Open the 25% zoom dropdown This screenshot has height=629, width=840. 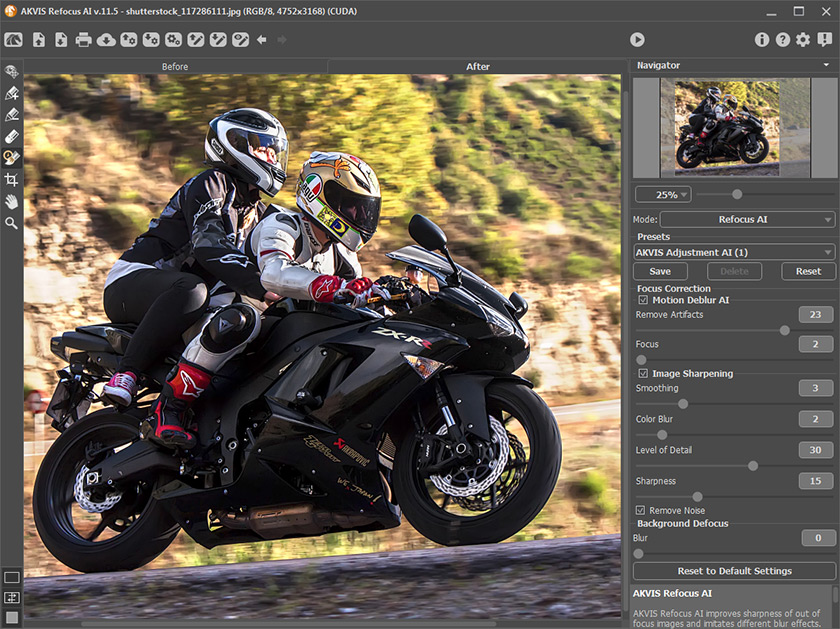pos(663,194)
